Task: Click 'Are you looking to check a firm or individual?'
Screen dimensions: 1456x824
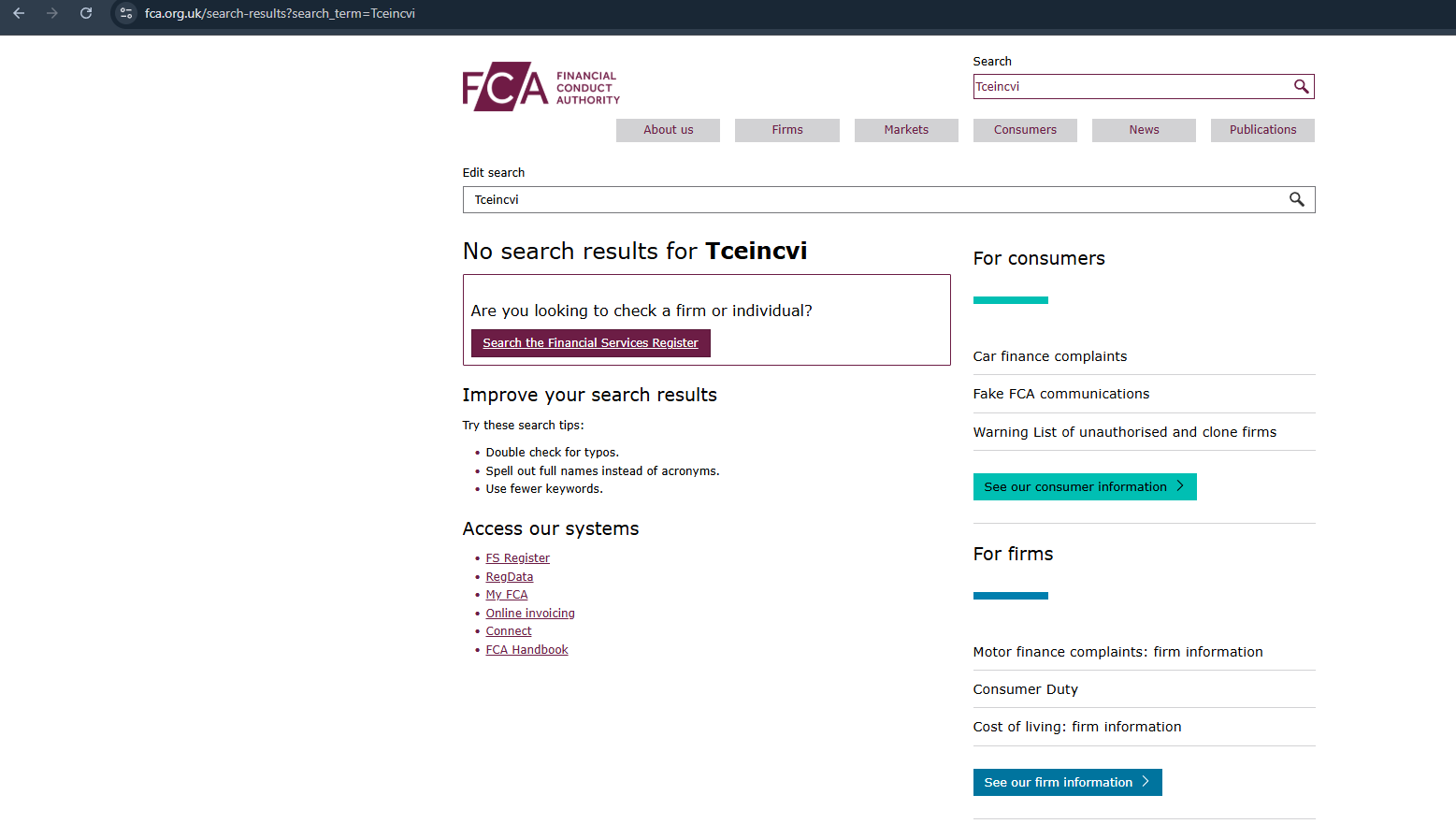Action: click(642, 311)
